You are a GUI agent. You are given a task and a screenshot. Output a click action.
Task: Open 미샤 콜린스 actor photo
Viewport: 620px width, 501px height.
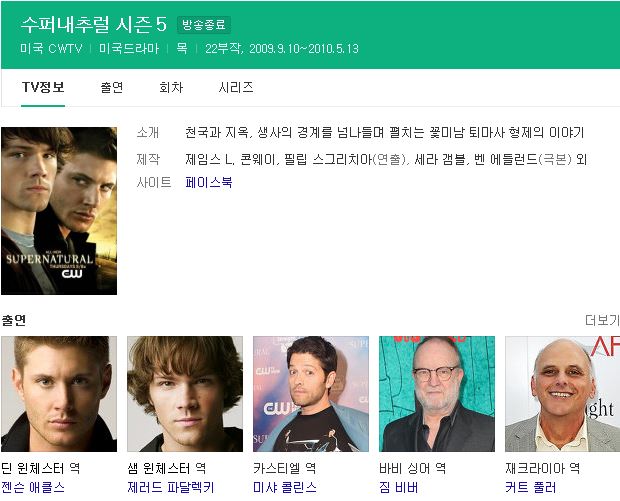pos(311,394)
